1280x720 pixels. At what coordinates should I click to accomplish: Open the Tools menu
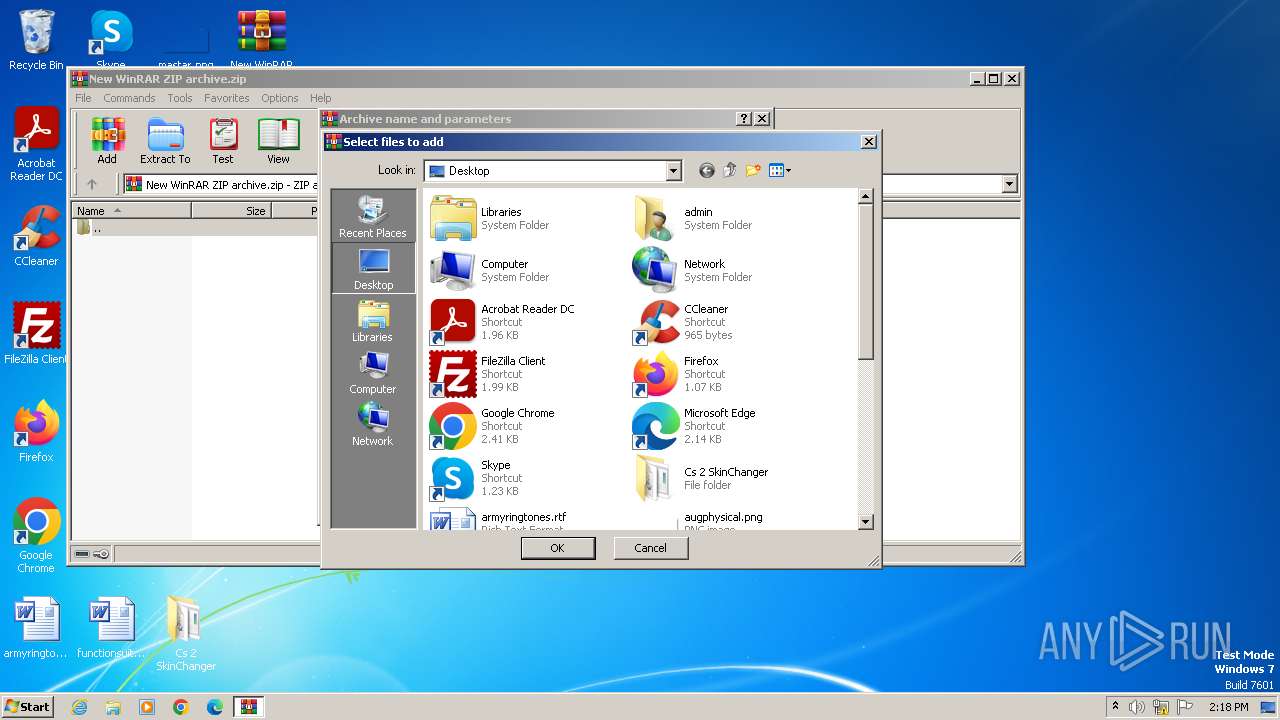180,98
